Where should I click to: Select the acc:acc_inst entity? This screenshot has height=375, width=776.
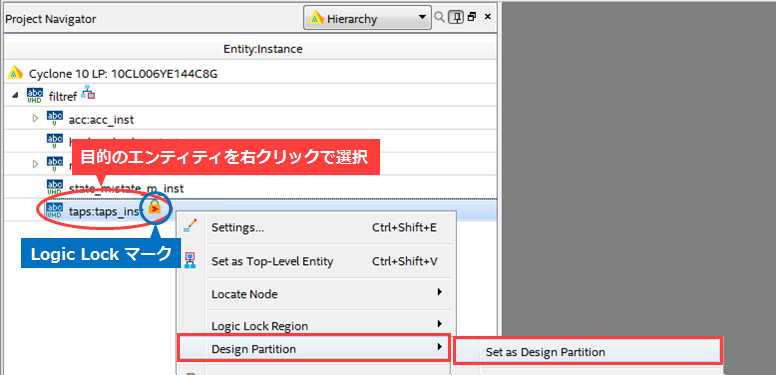101,120
